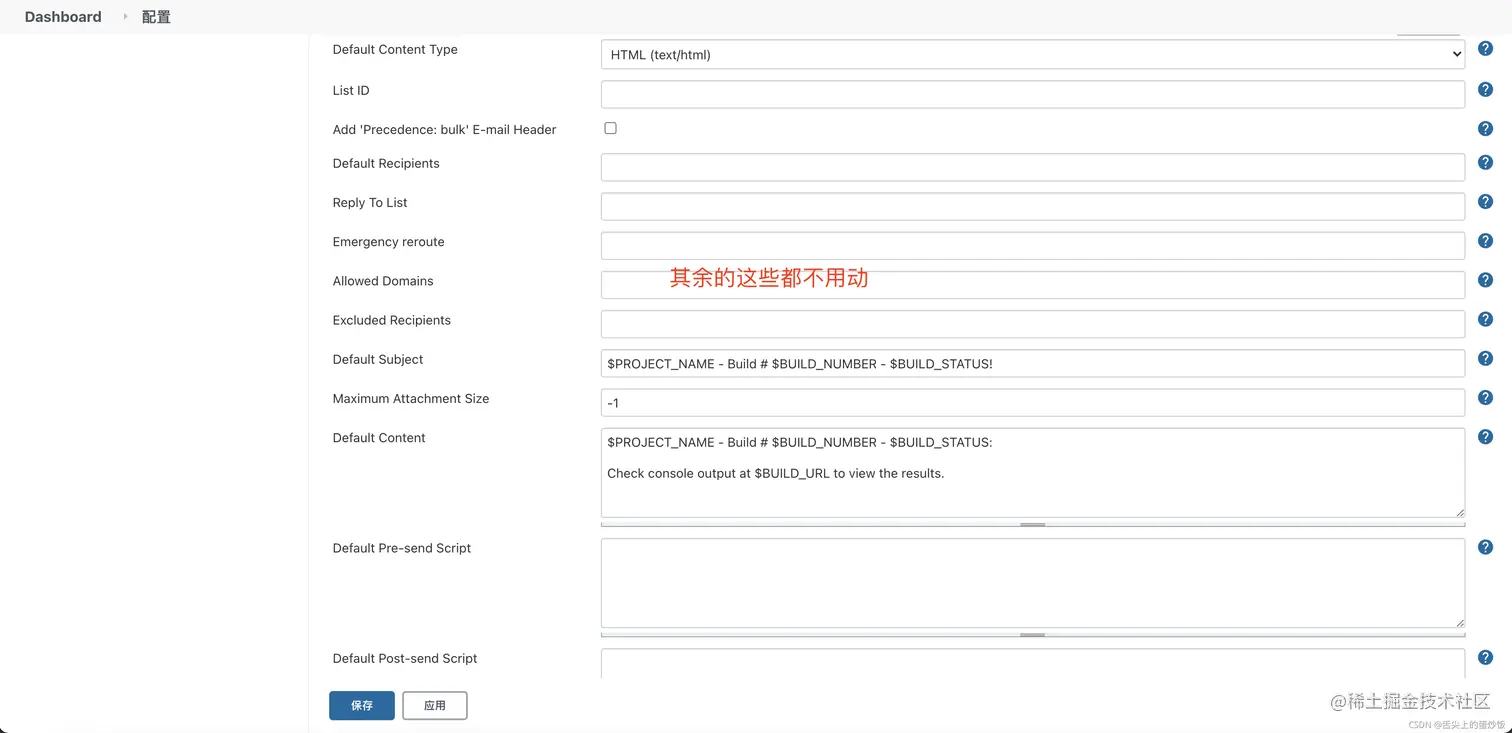Open Default Content Type dropdown

[1033, 55]
